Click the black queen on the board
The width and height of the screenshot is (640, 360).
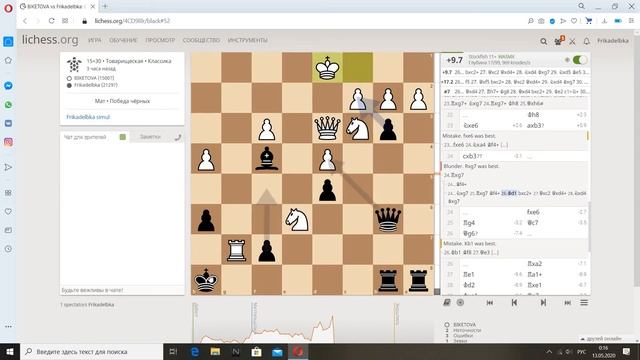point(388,220)
